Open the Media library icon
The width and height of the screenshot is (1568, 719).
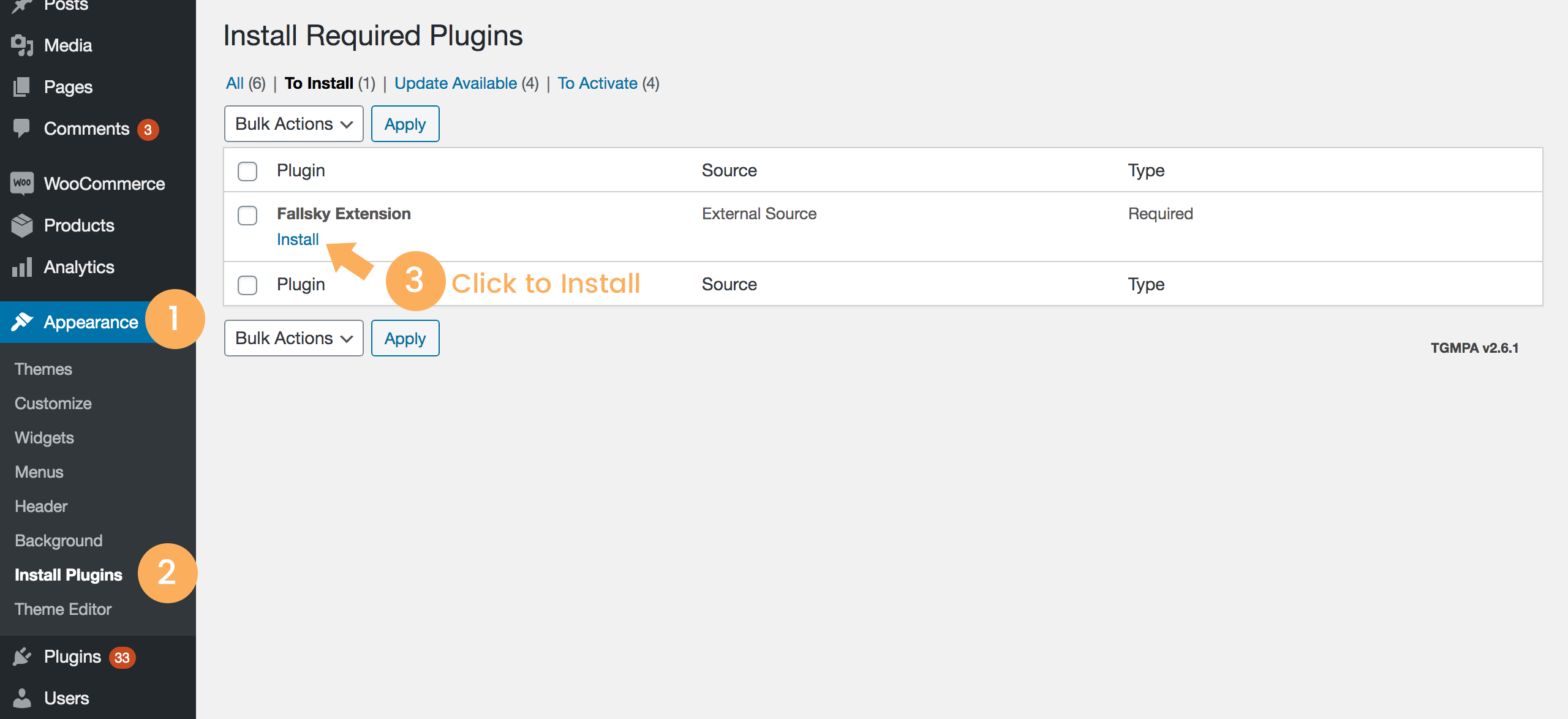click(23, 45)
